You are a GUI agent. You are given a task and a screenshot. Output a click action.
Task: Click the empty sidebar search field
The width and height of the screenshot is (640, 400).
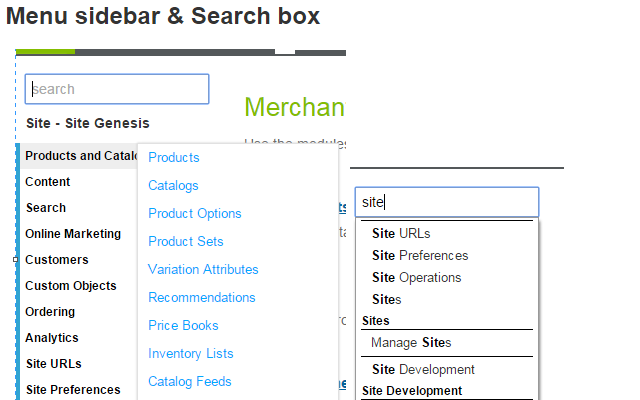117,89
